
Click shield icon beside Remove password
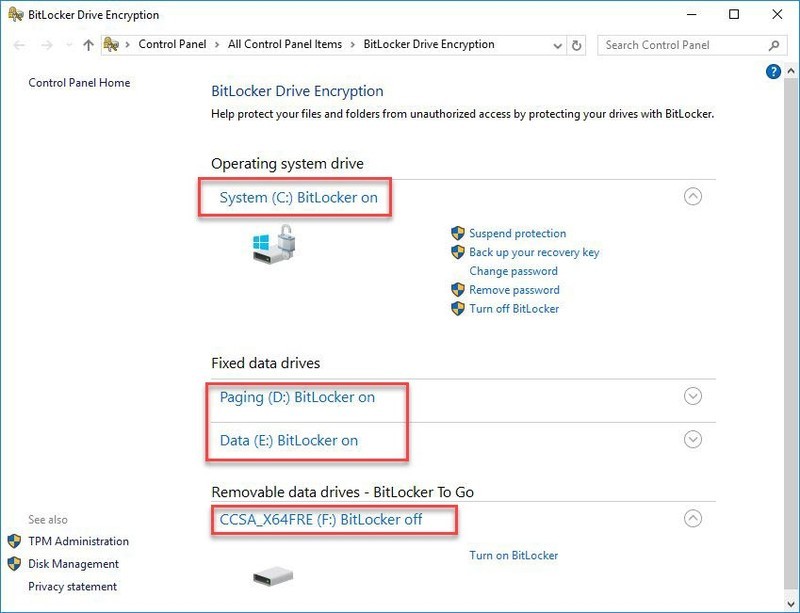point(458,290)
